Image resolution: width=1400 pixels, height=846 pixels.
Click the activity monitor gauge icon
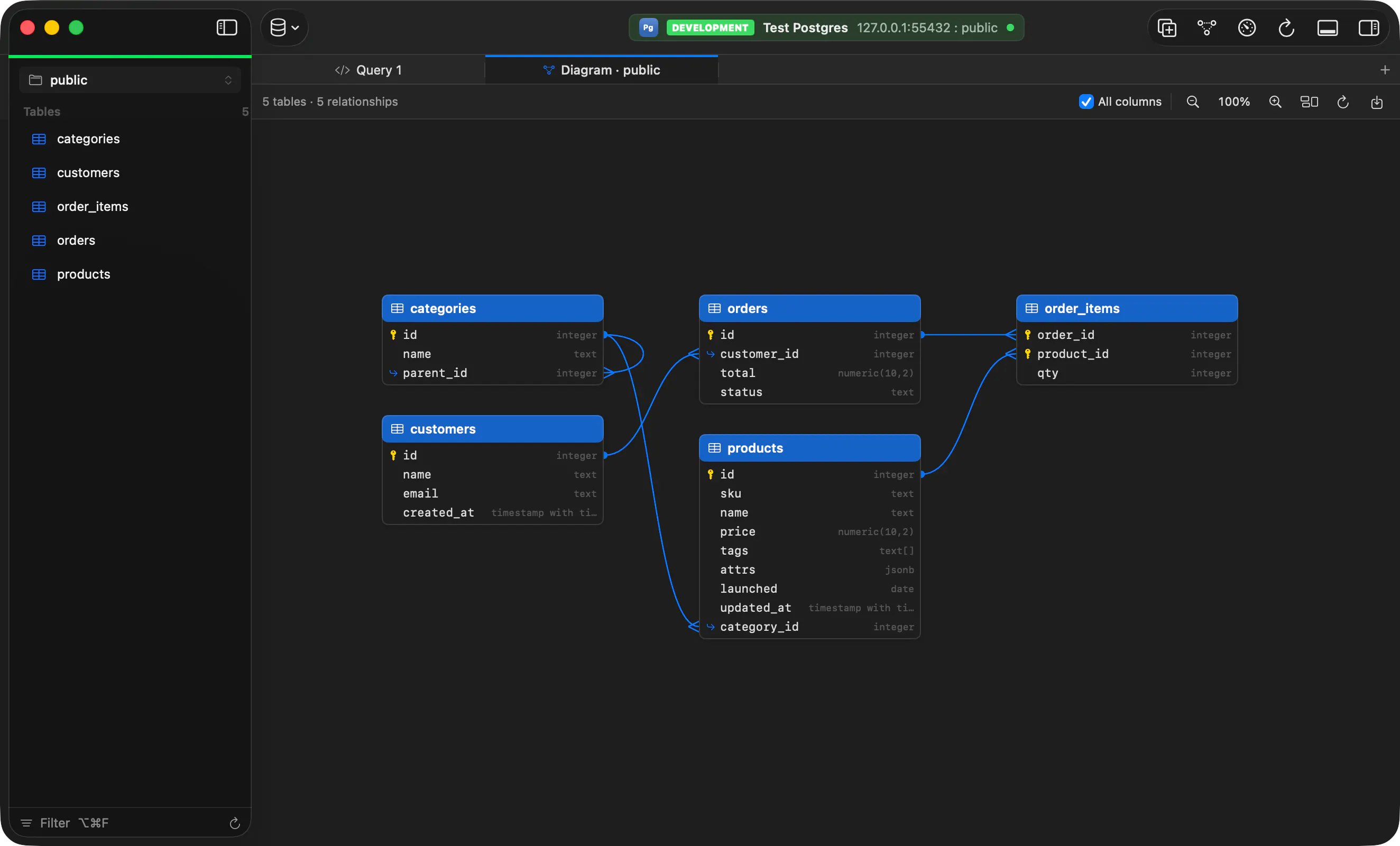tap(1247, 27)
